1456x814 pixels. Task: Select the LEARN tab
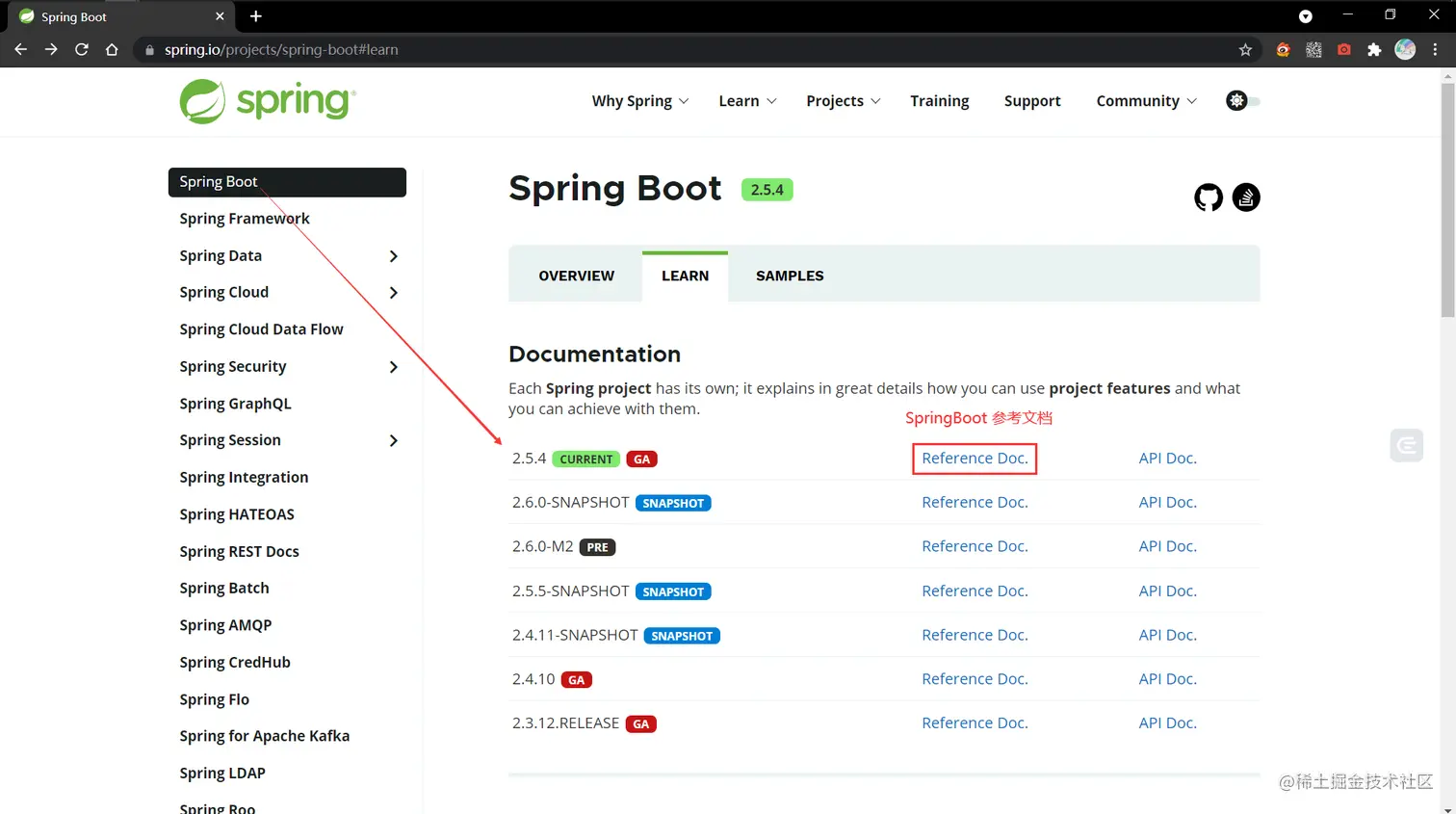point(685,276)
